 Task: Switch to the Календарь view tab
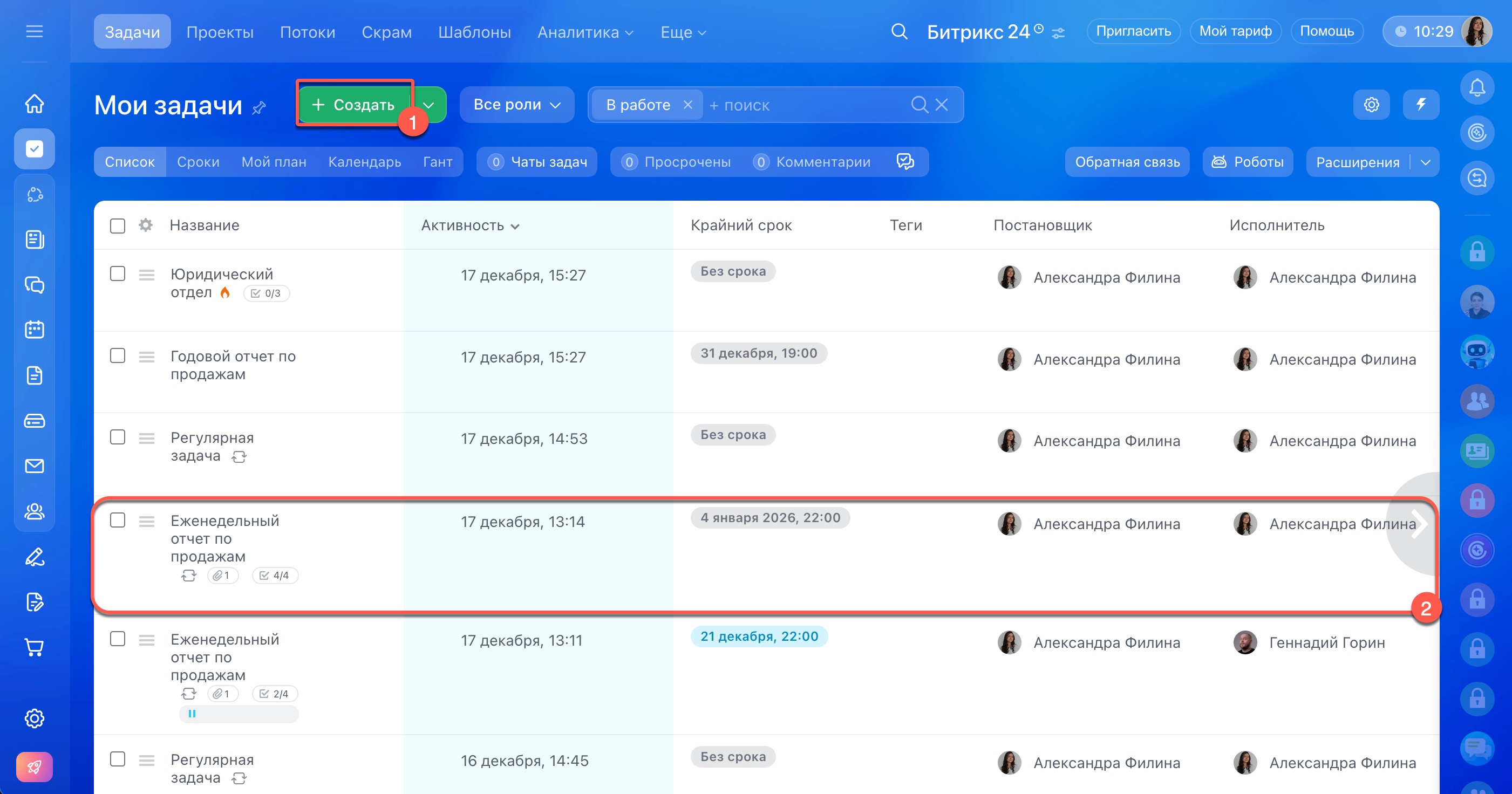click(x=364, y=162)
